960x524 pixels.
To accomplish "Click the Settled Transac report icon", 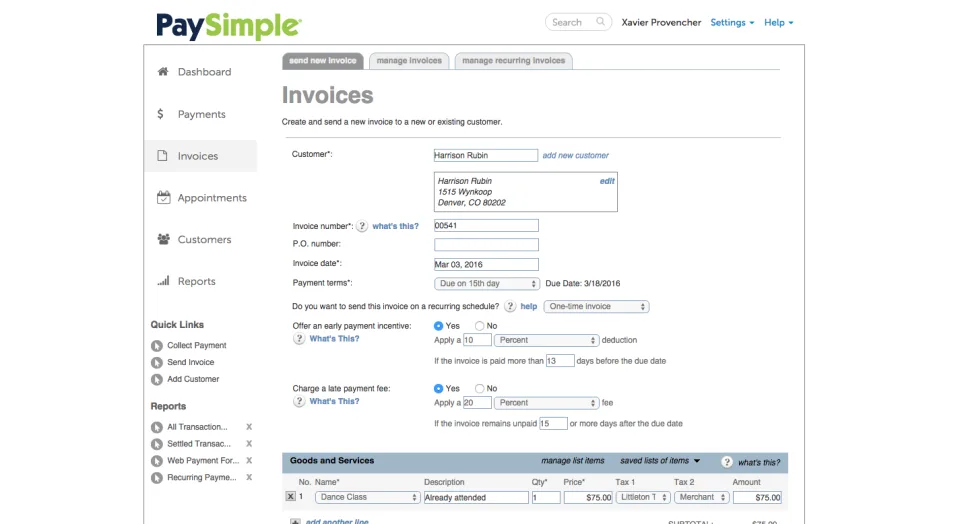I will click(157, 444).
